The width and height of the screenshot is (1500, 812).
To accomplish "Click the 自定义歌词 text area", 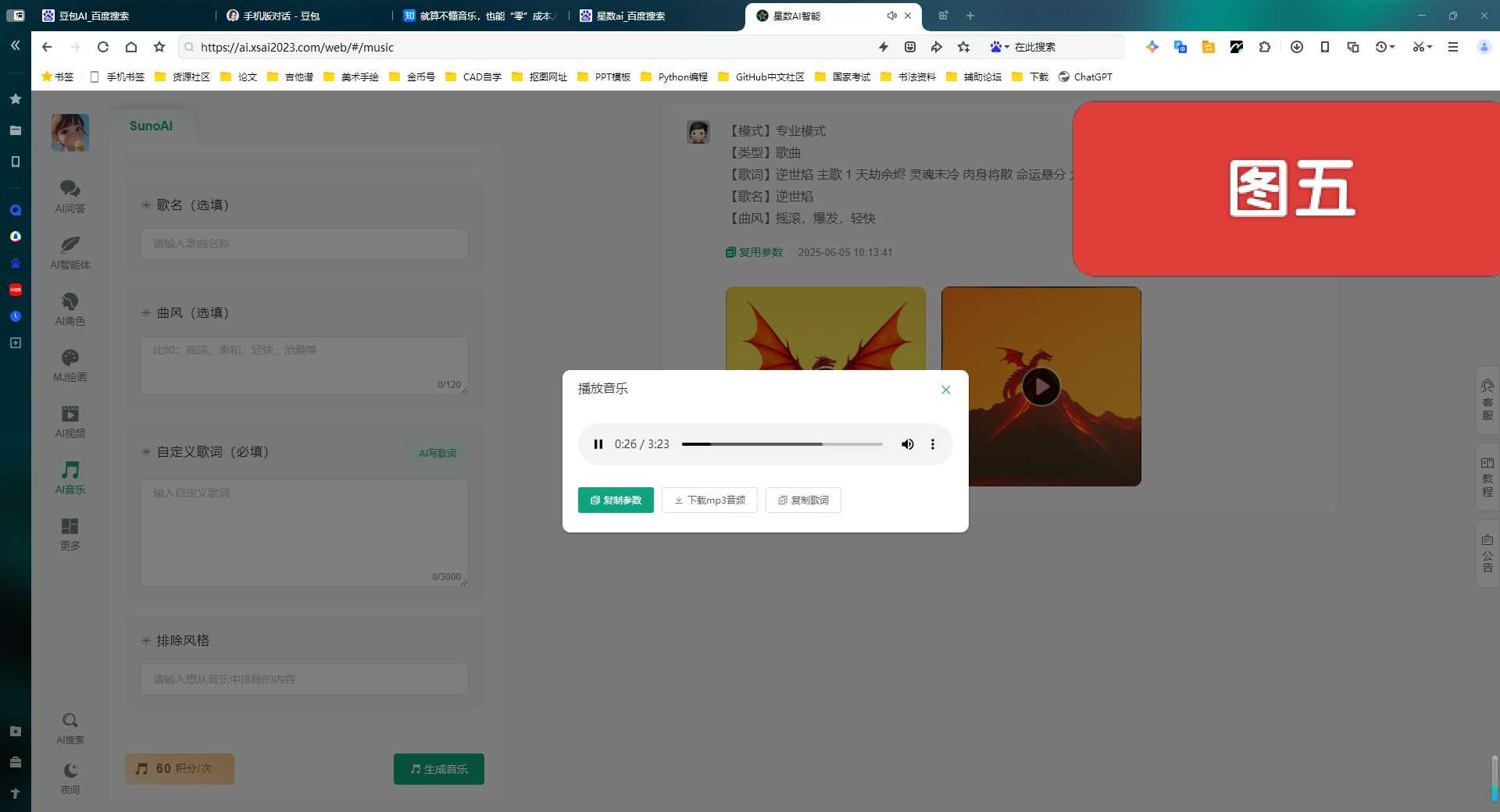I will point(305,532).
